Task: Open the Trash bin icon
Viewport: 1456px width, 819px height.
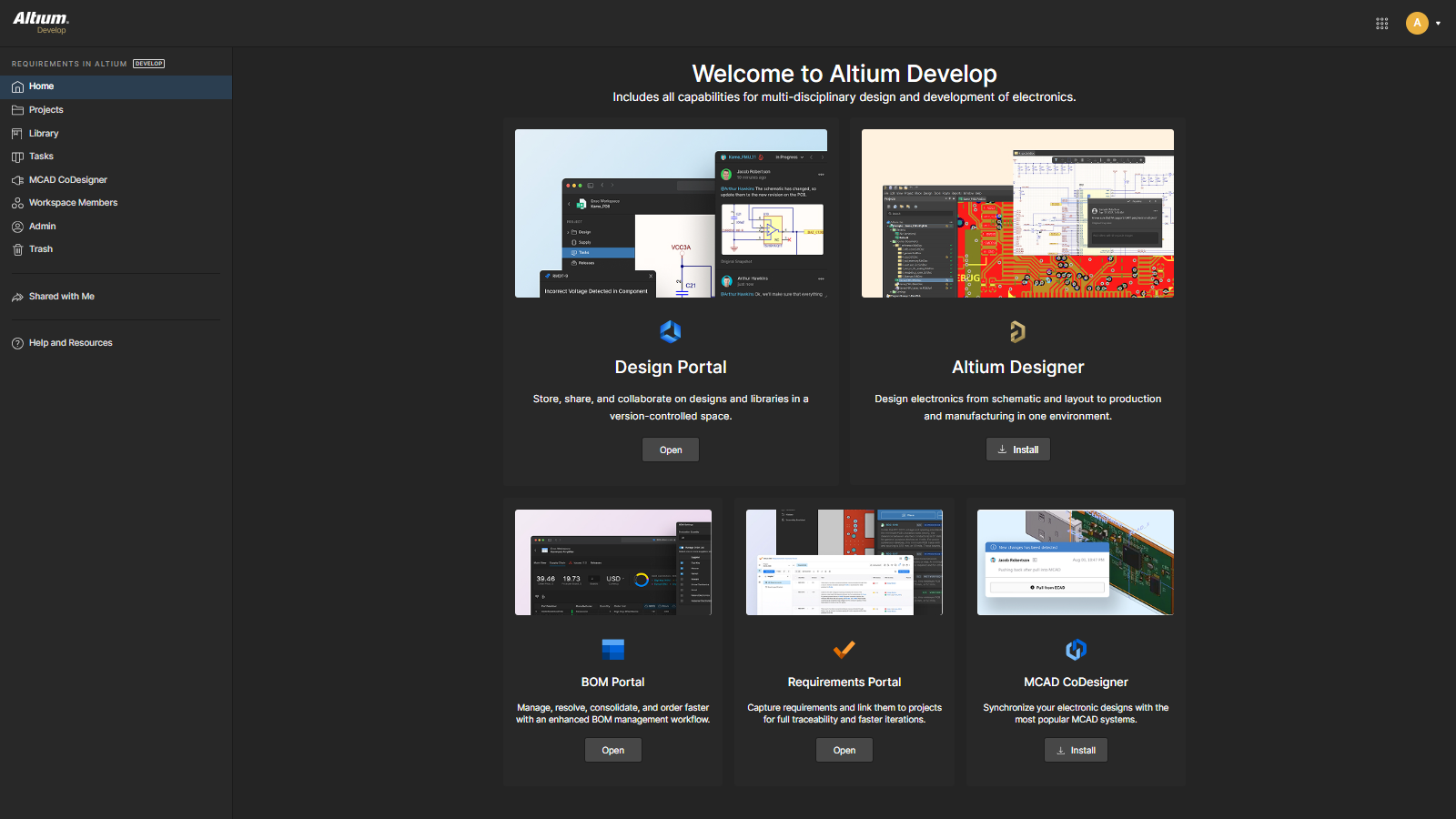Action: coord(17,249)
